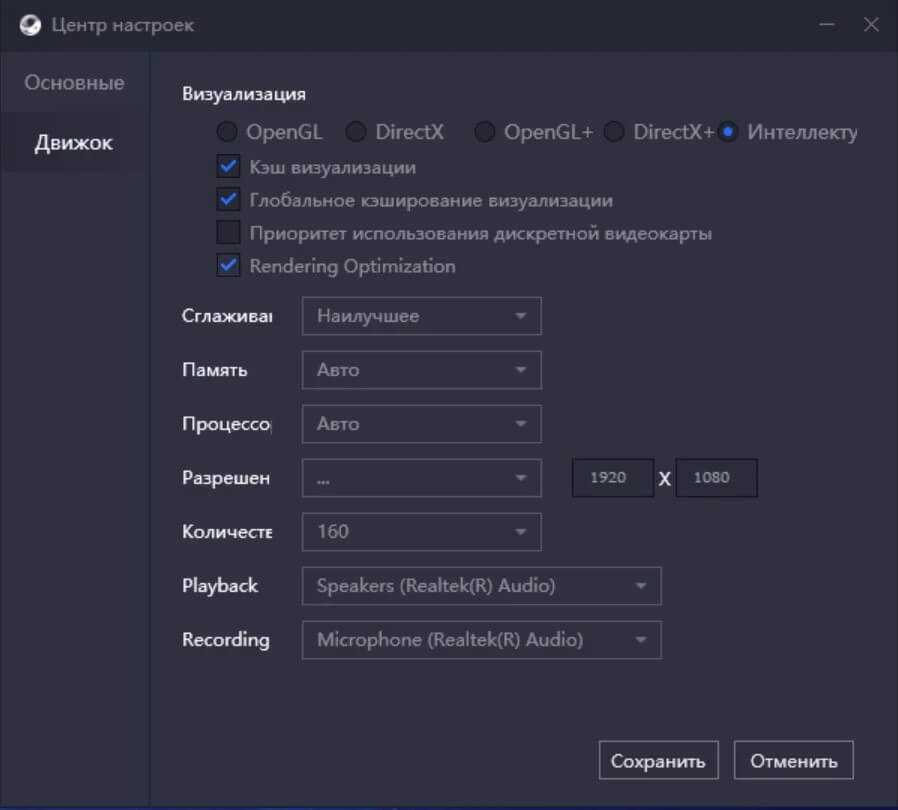The height and width of the screenshot is (810, 898).
Task: Click the Сохранить button
Action: click(658, 761)
